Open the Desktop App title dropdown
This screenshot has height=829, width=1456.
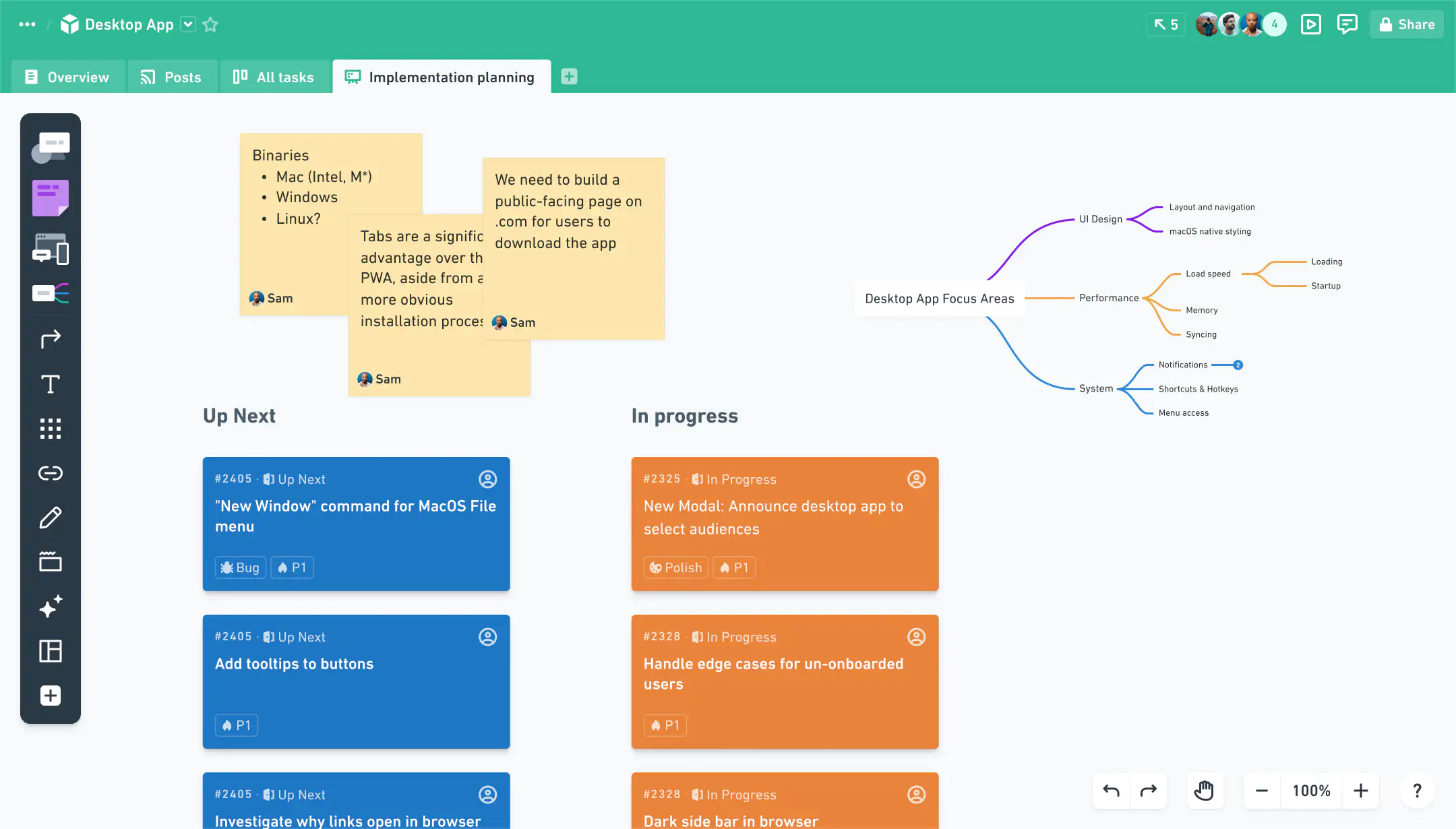coord(189,25)
